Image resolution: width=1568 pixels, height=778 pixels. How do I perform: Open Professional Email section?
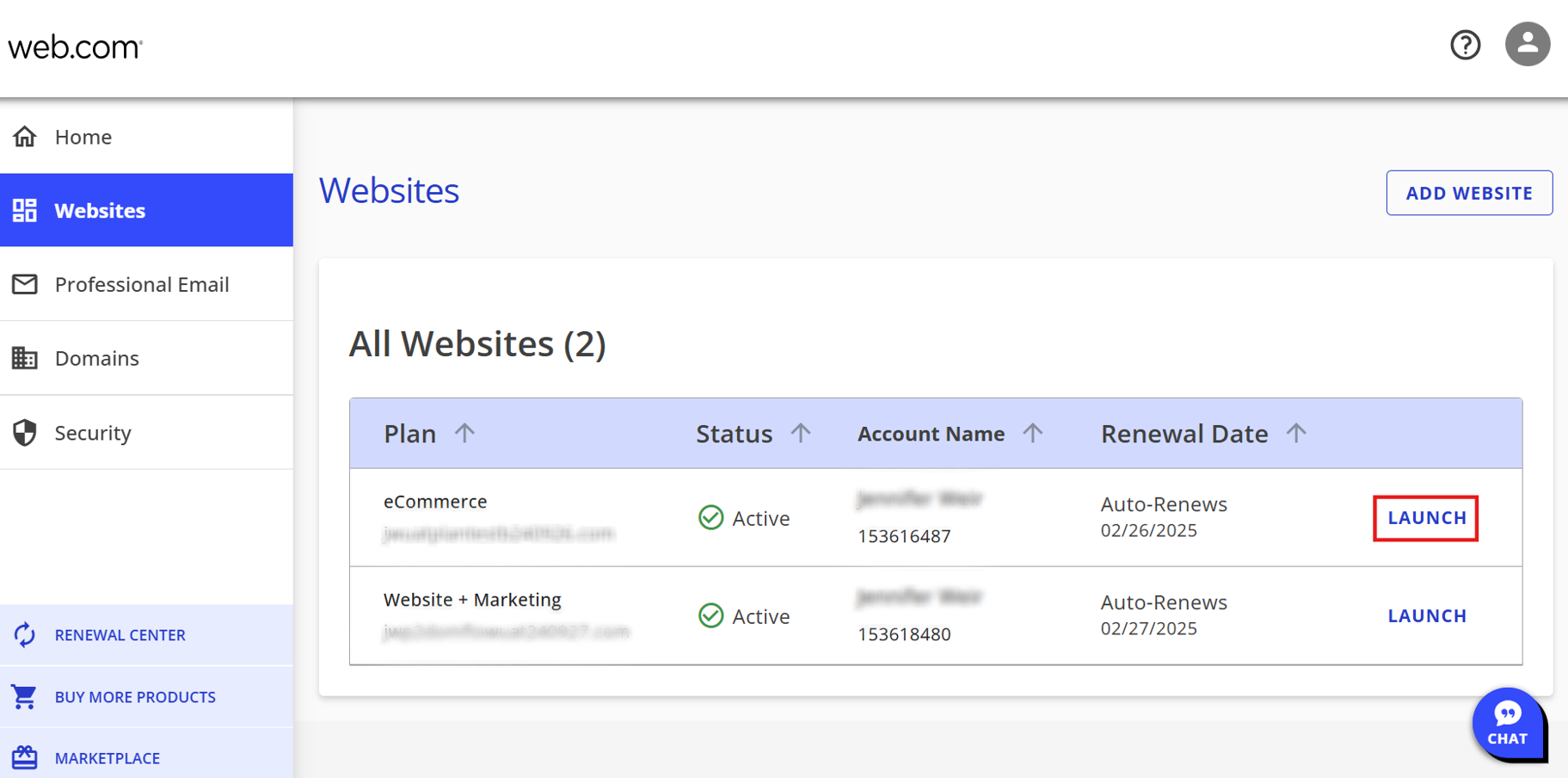tap(142, 285)
